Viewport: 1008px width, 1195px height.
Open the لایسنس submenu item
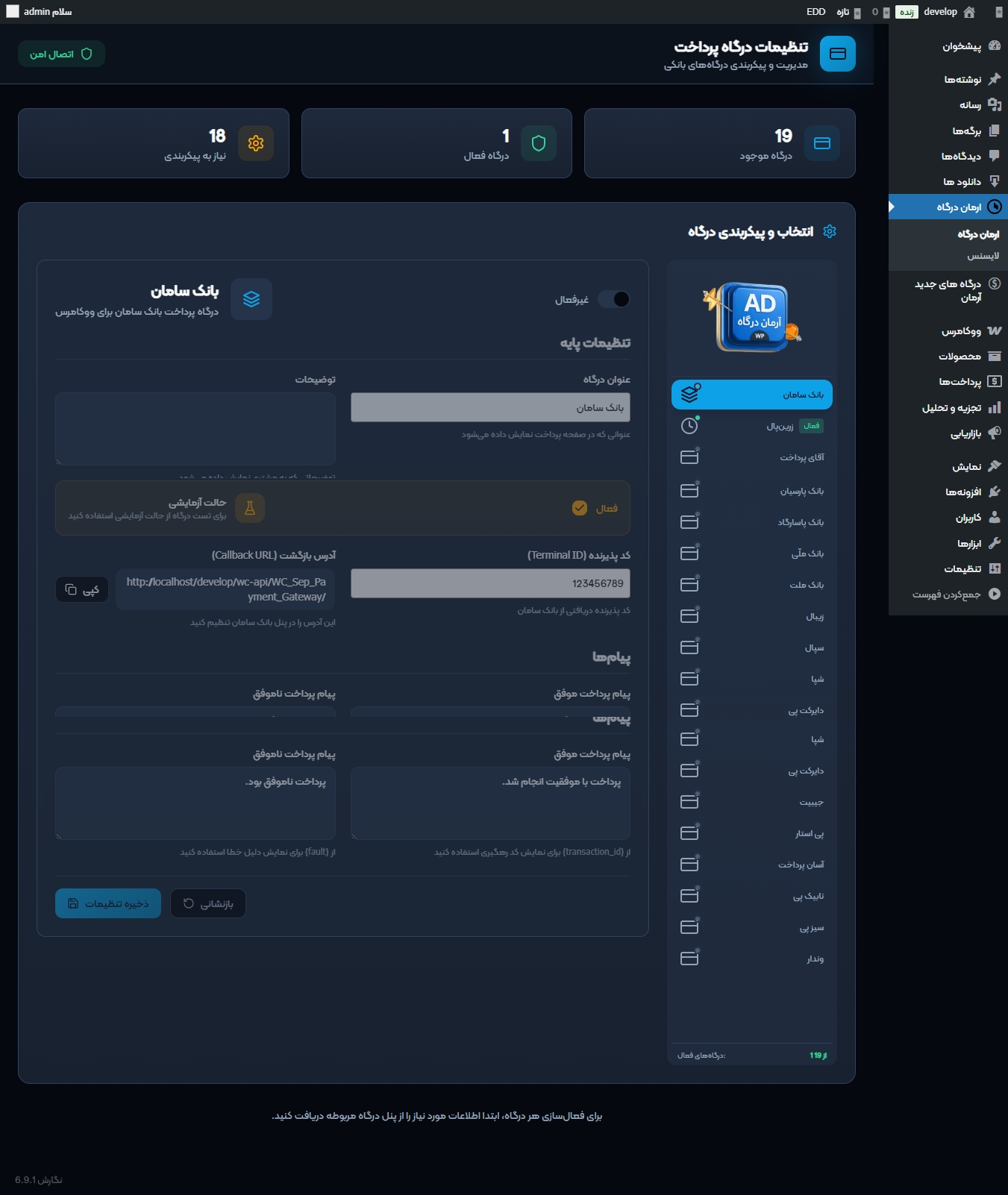(983, 256)
